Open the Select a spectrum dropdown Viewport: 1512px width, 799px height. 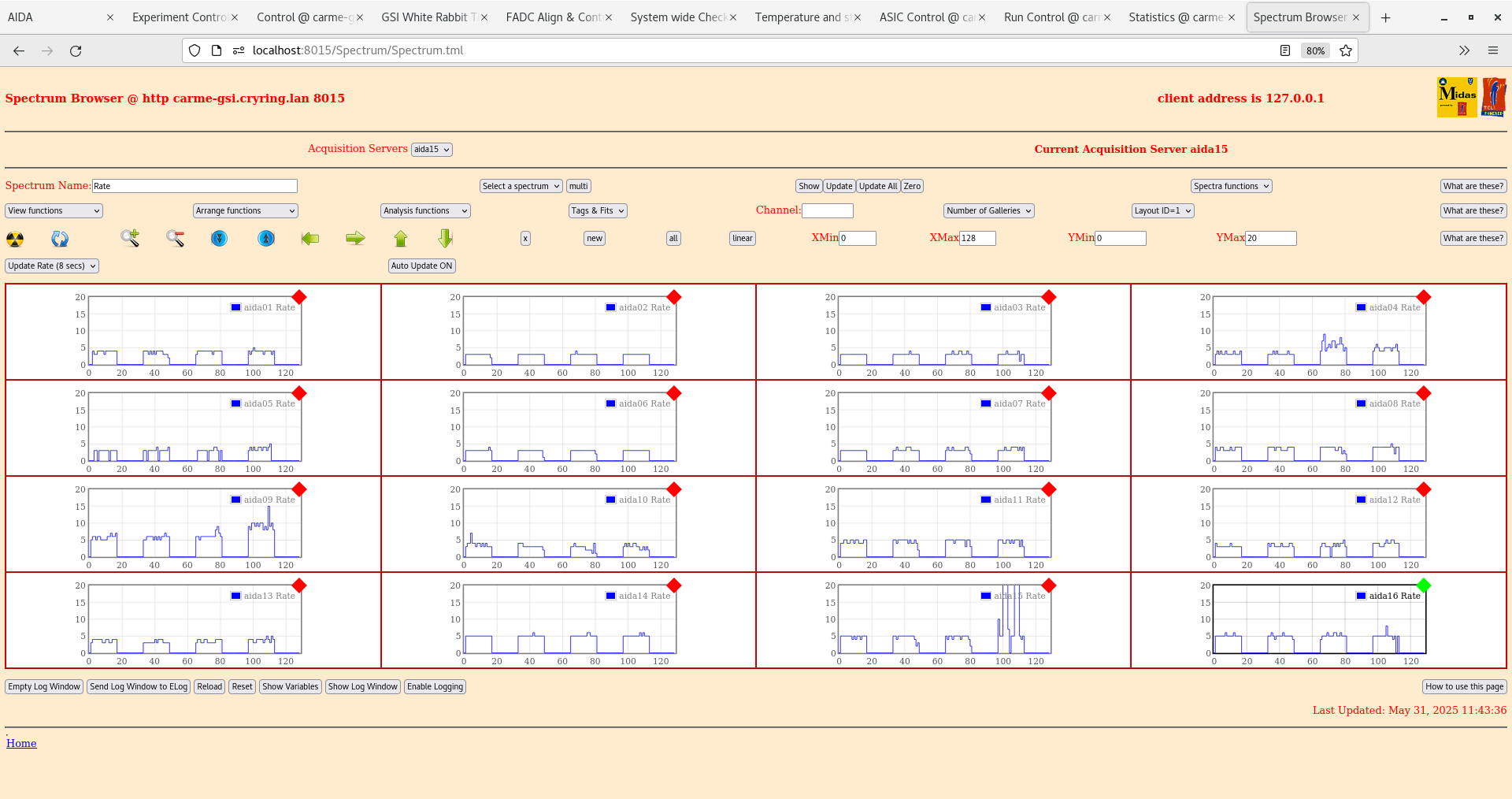(520, 186)
